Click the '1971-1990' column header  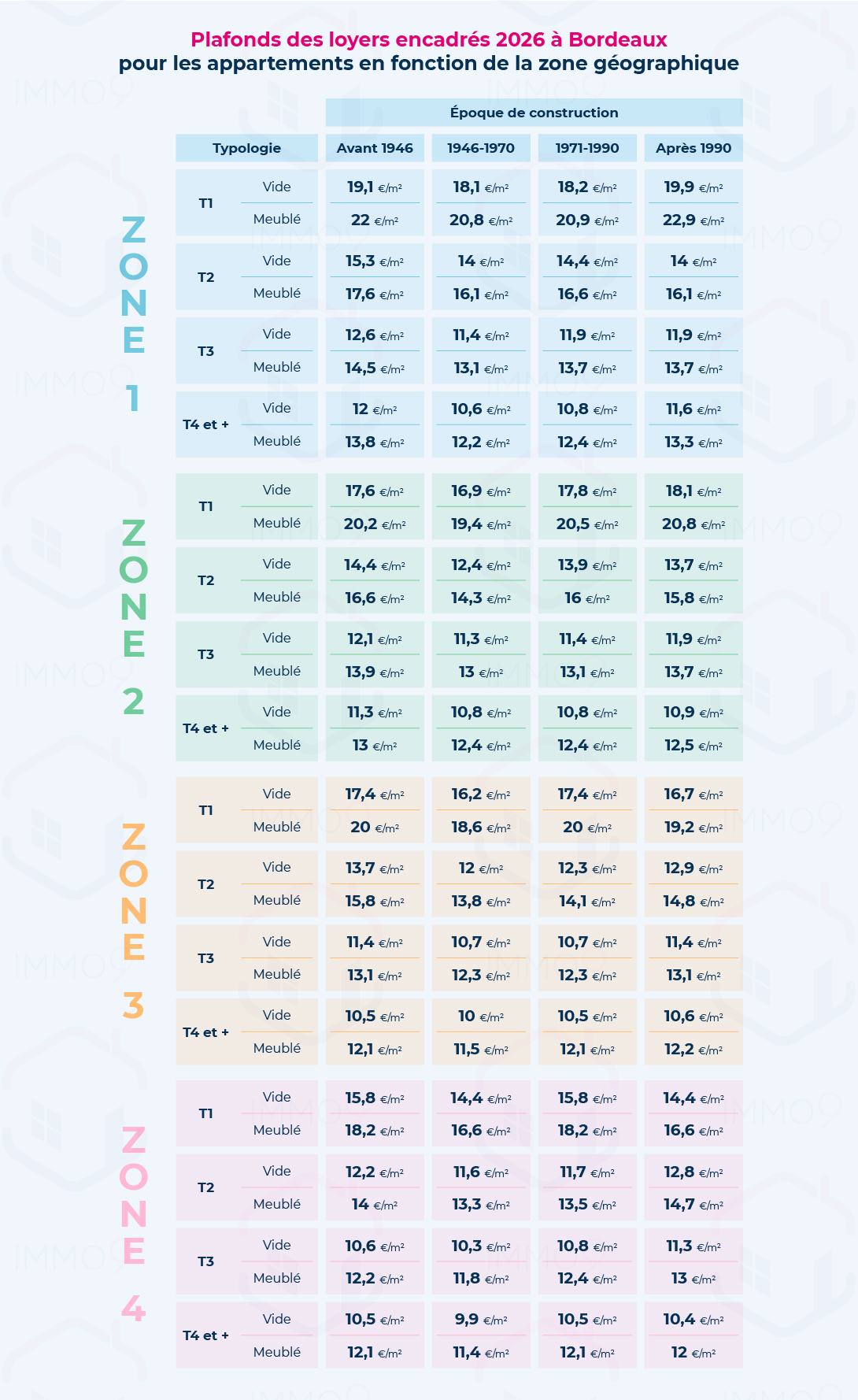pos(587,148)
